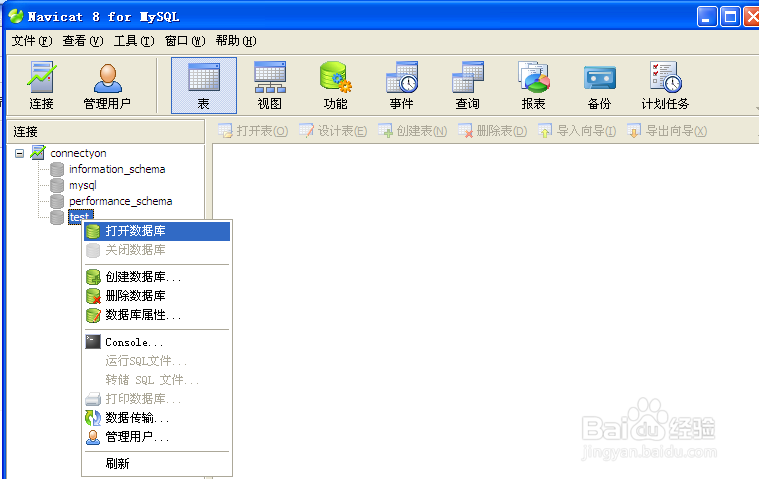Choose 刷新 (Refresh) in context menu

(x=157, y=464)
